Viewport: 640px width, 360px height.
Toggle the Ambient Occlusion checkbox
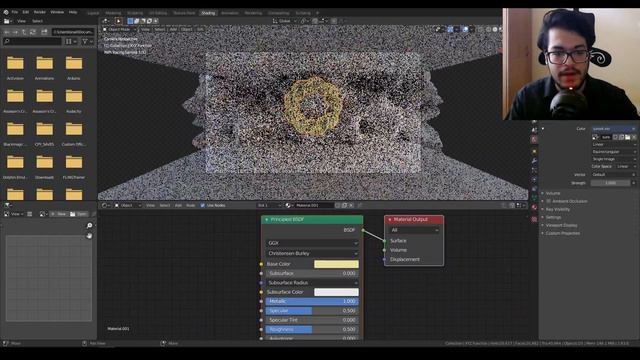[x=549, y=201]
